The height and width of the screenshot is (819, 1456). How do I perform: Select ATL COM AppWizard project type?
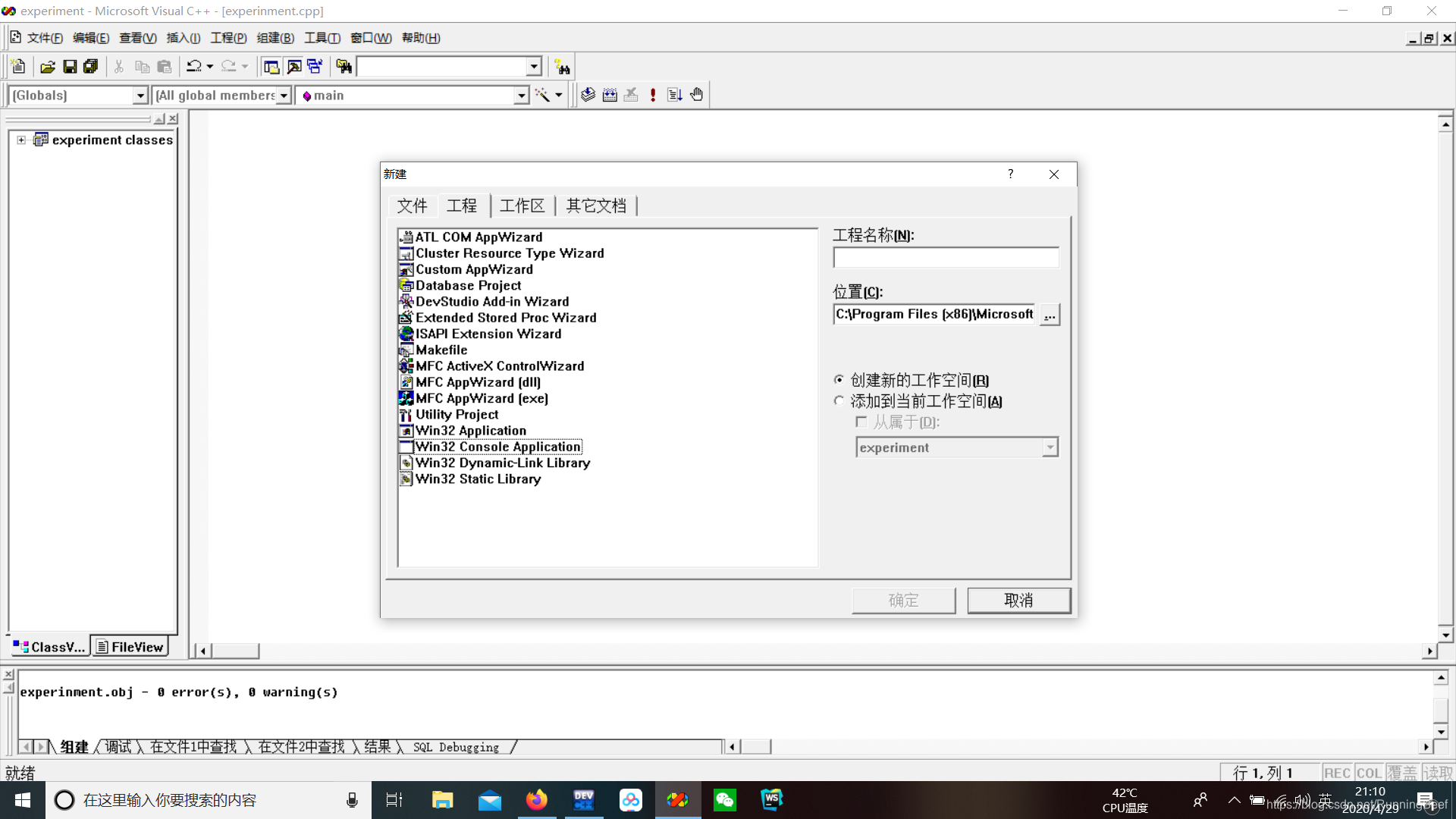click(479, 237)
